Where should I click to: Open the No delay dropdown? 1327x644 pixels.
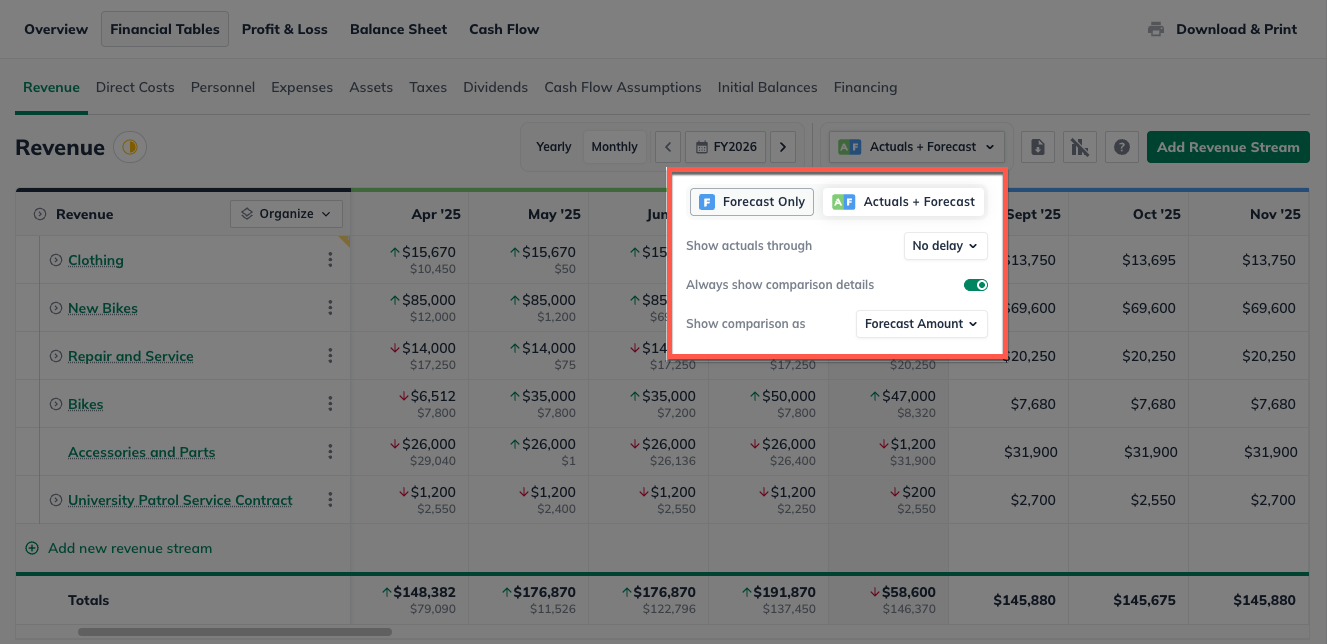coord(945,246)
